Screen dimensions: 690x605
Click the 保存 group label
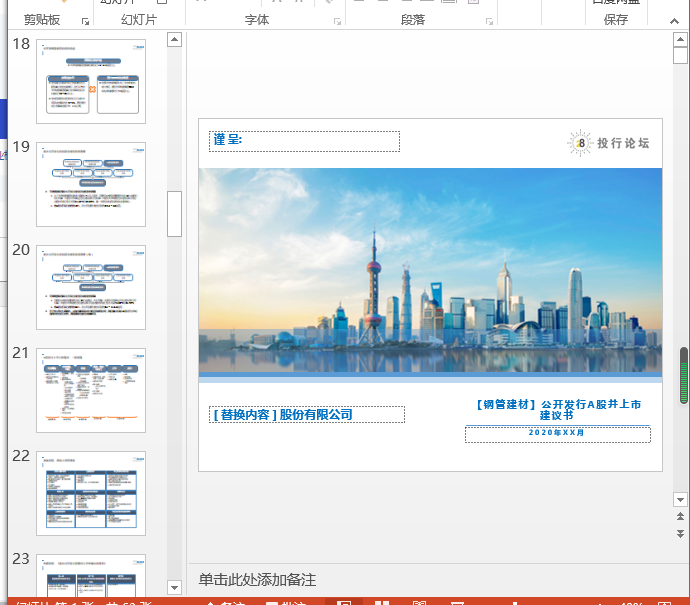616,20
